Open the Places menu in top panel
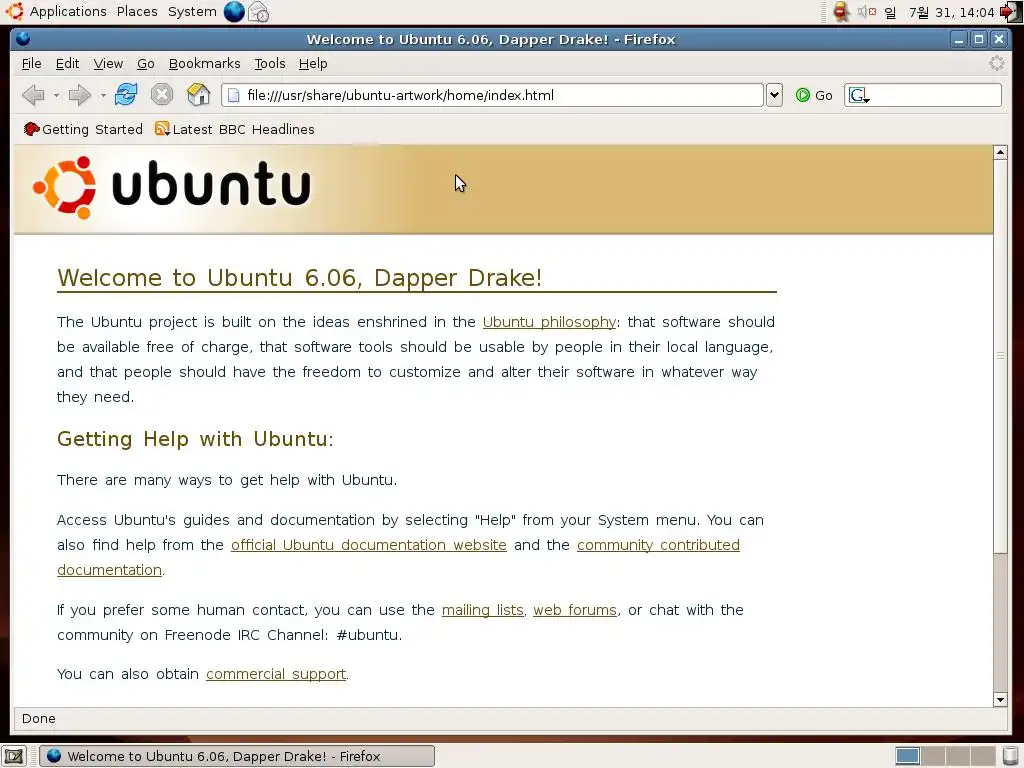Viewport: 1024px width, 768px height. click(137, 12)
